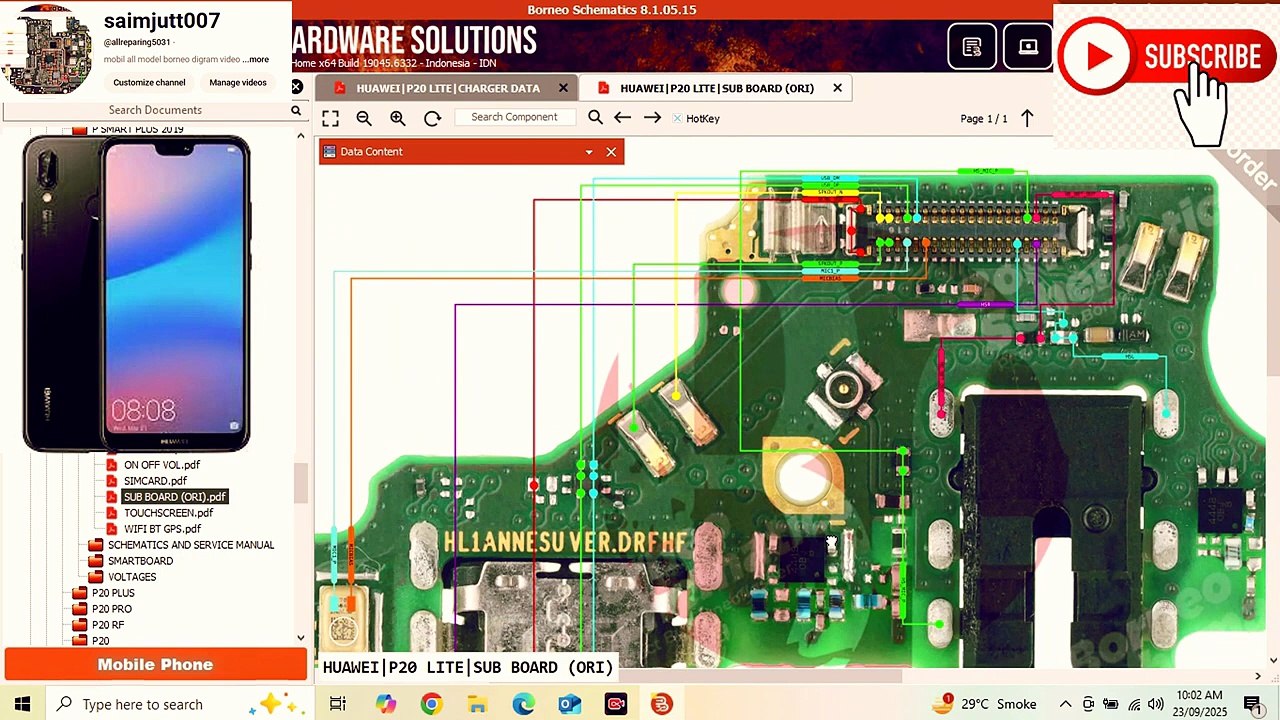Zoom in on the schematic

[x=398, y=118]
